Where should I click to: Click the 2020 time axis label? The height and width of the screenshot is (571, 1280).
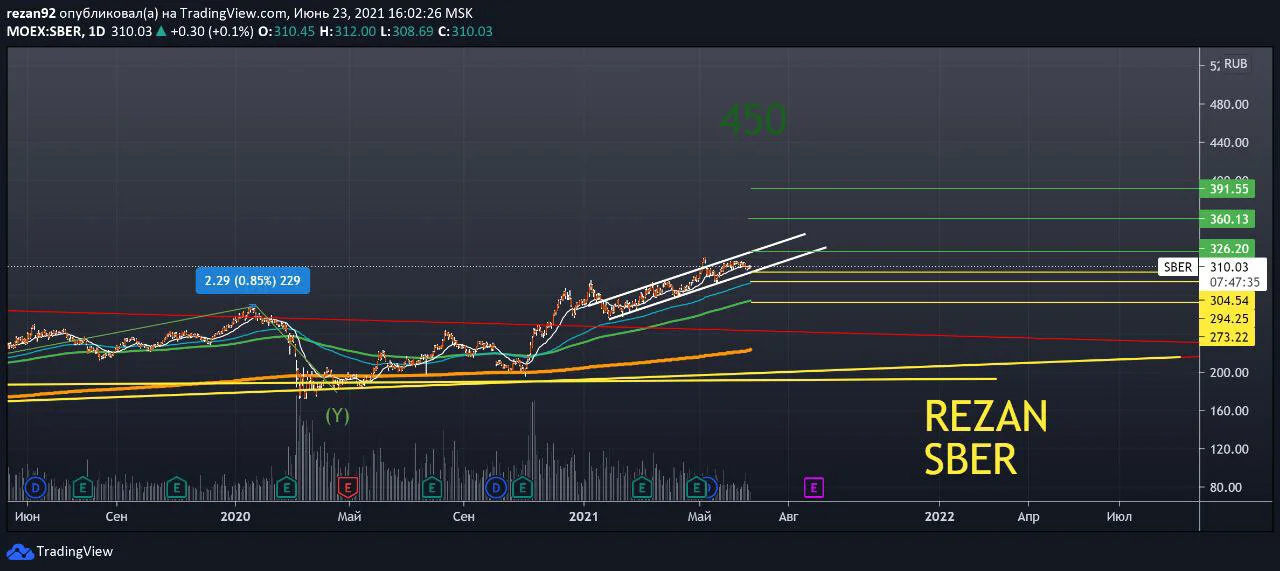[x=235, y=516]
